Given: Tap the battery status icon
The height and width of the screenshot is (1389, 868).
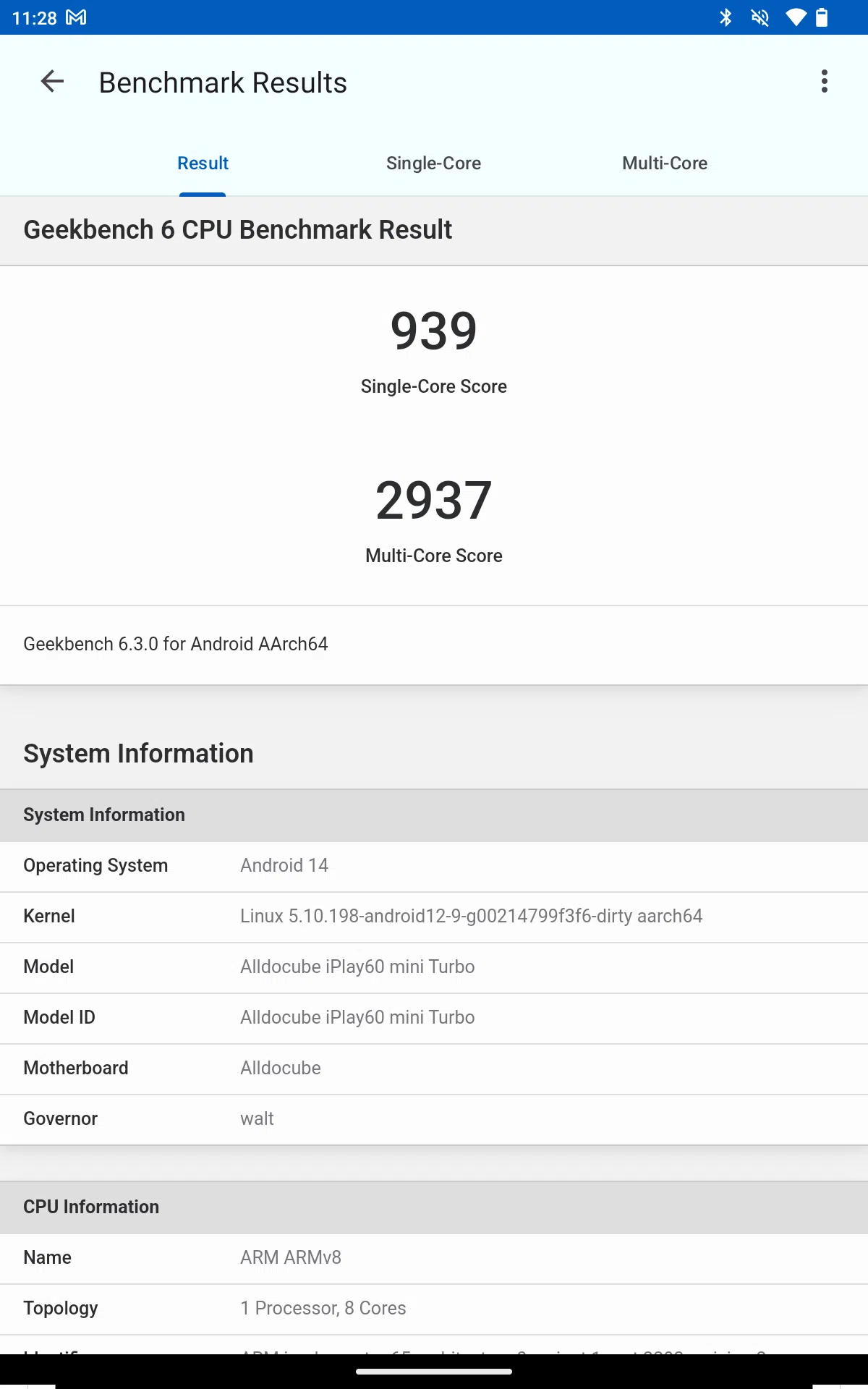Looking at the screenshot, I should [822, 17].
